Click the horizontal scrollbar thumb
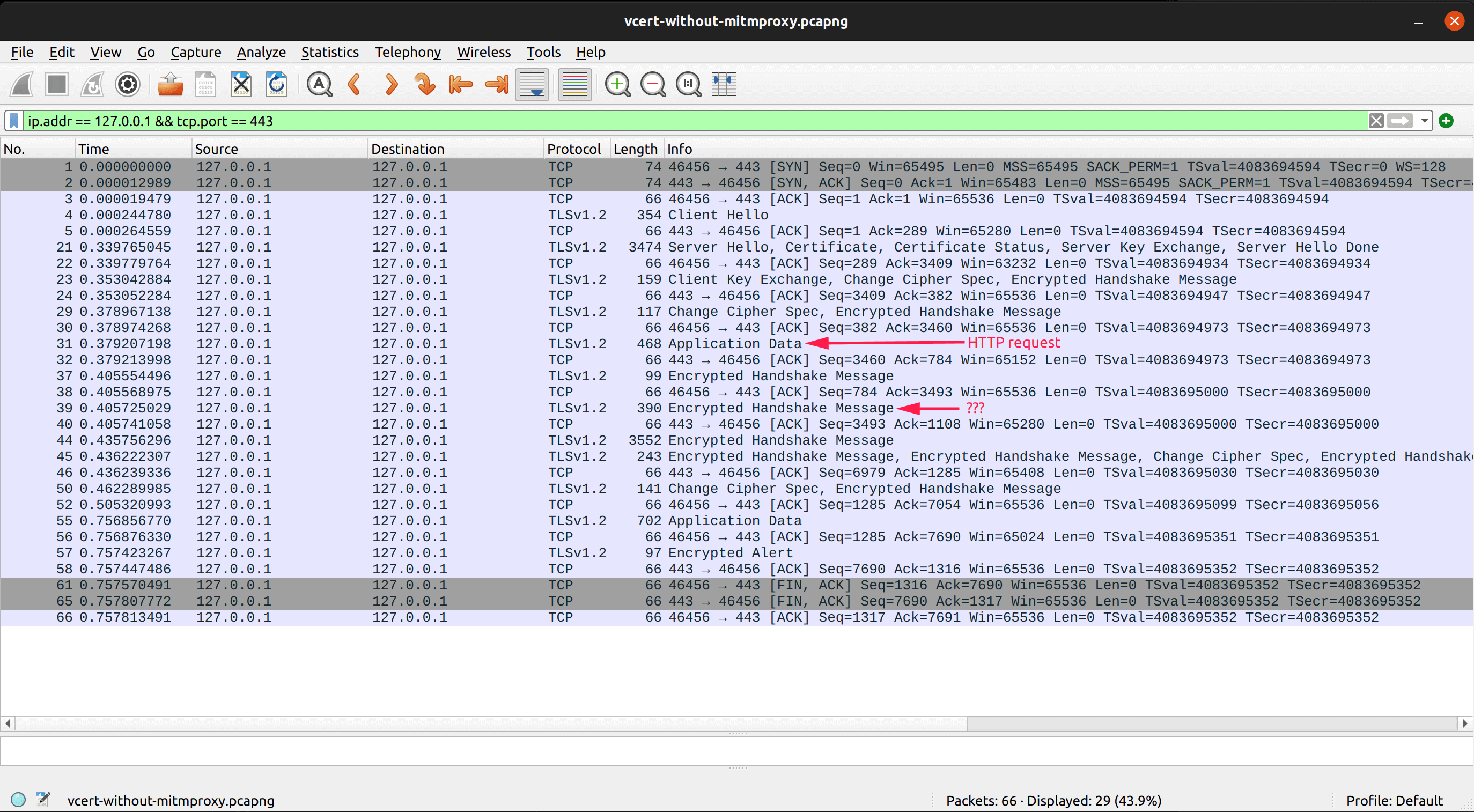 [491, 724]
